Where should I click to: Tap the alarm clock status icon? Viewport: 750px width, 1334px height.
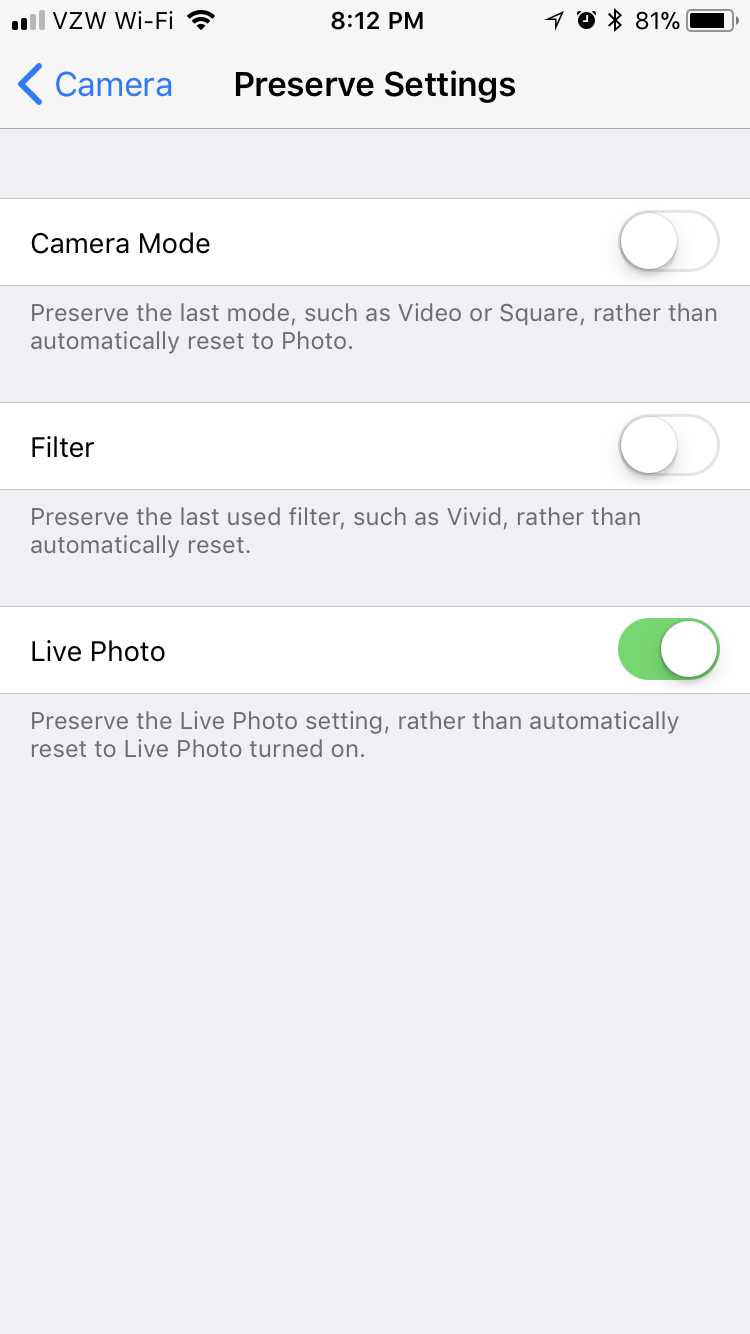587,20
